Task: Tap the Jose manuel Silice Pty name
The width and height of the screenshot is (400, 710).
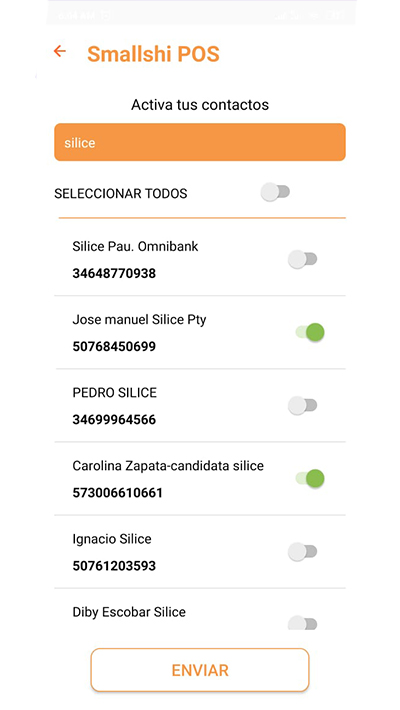Action: point(140,320)
